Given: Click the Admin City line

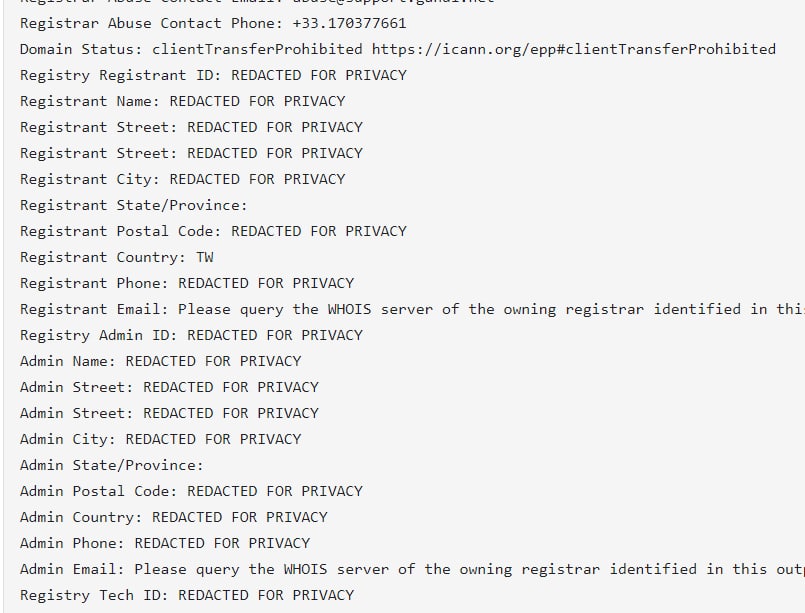Looking at the screenshot, I should pos(160,439).
